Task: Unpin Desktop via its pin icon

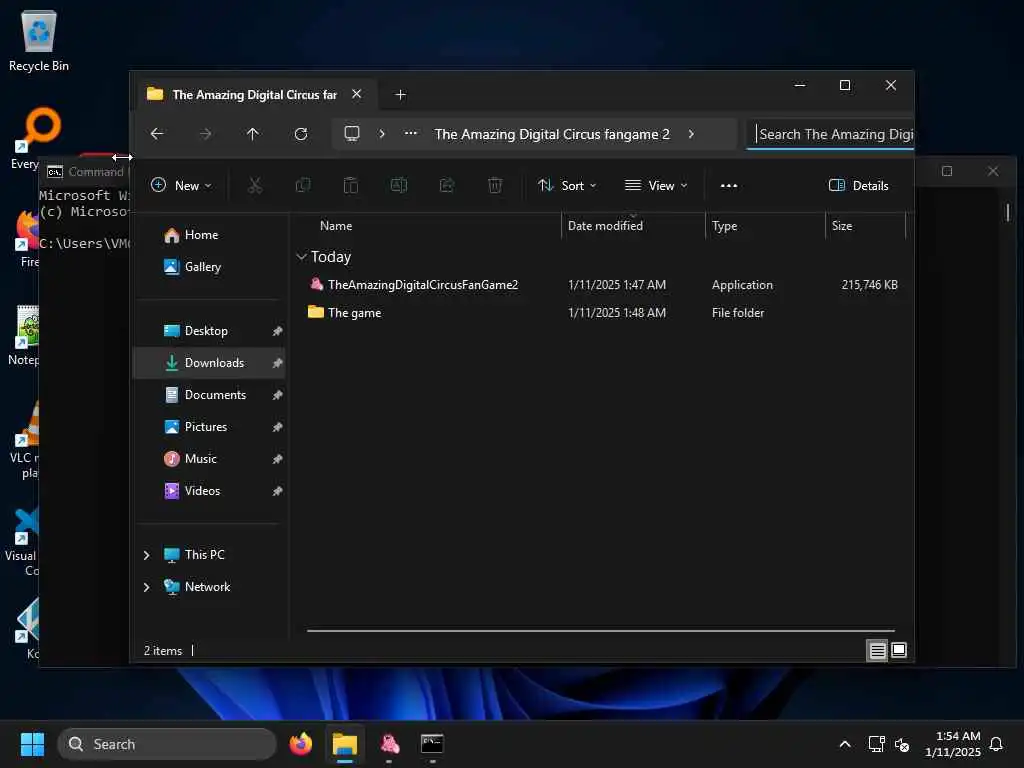Action: pyautogui.click(x=277, y=331)
